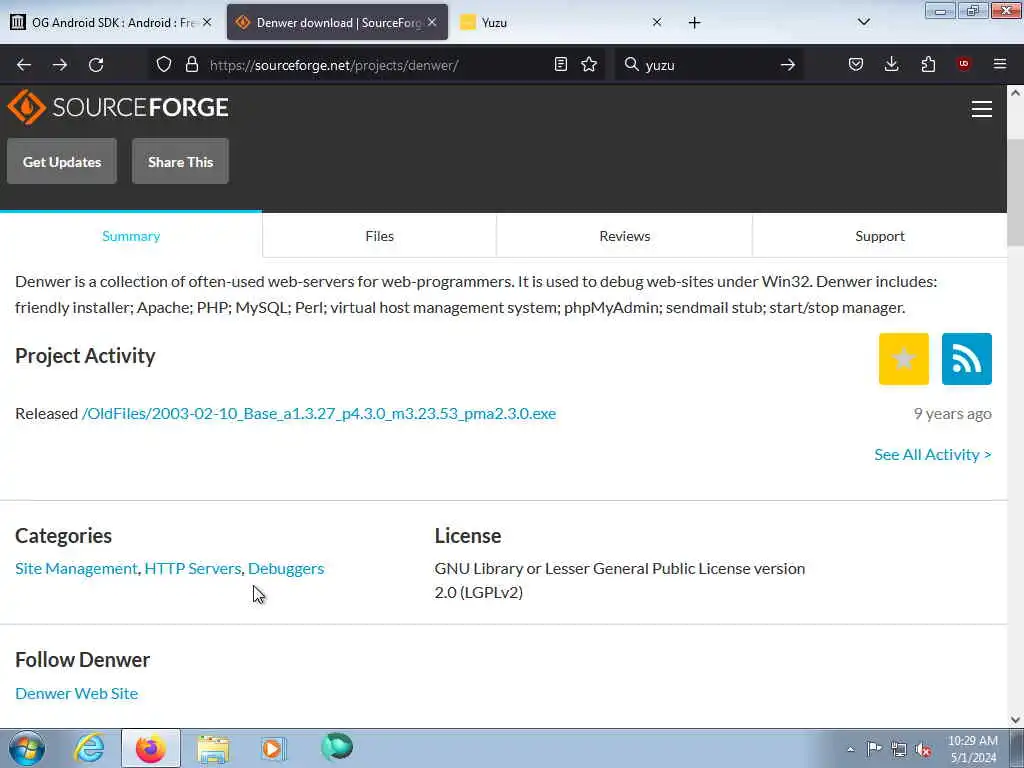Open the released OldFiles 2003-02-10 exe link
1024x768 pixels.
319,413
